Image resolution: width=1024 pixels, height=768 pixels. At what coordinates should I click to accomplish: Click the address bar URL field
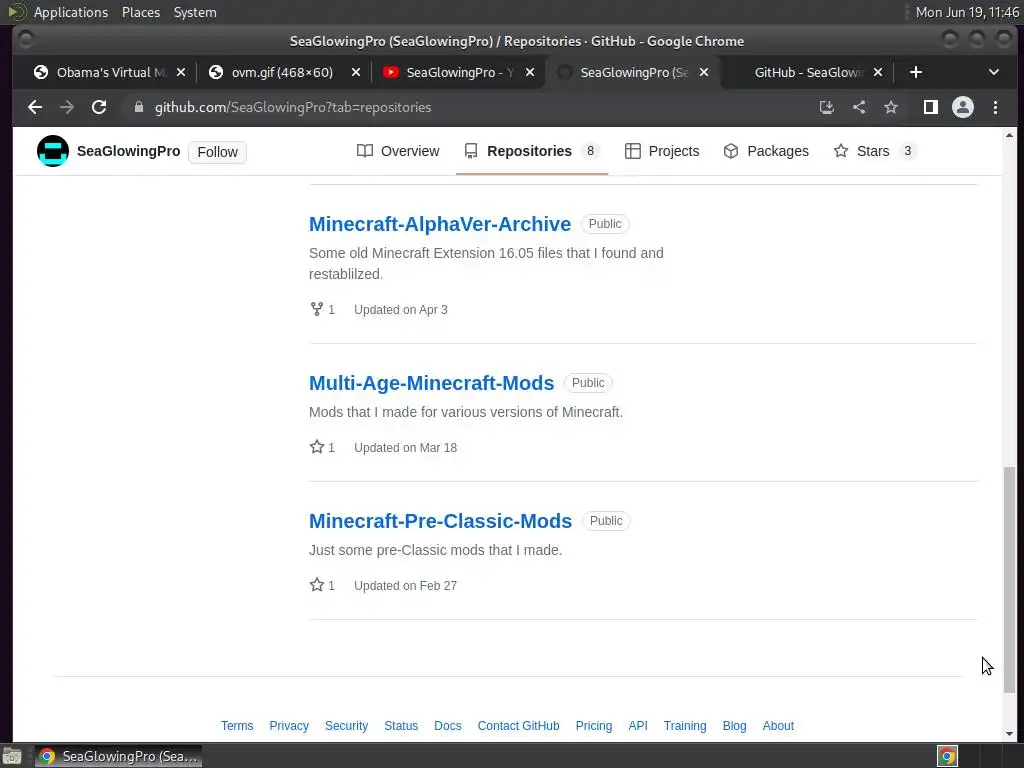470,107
